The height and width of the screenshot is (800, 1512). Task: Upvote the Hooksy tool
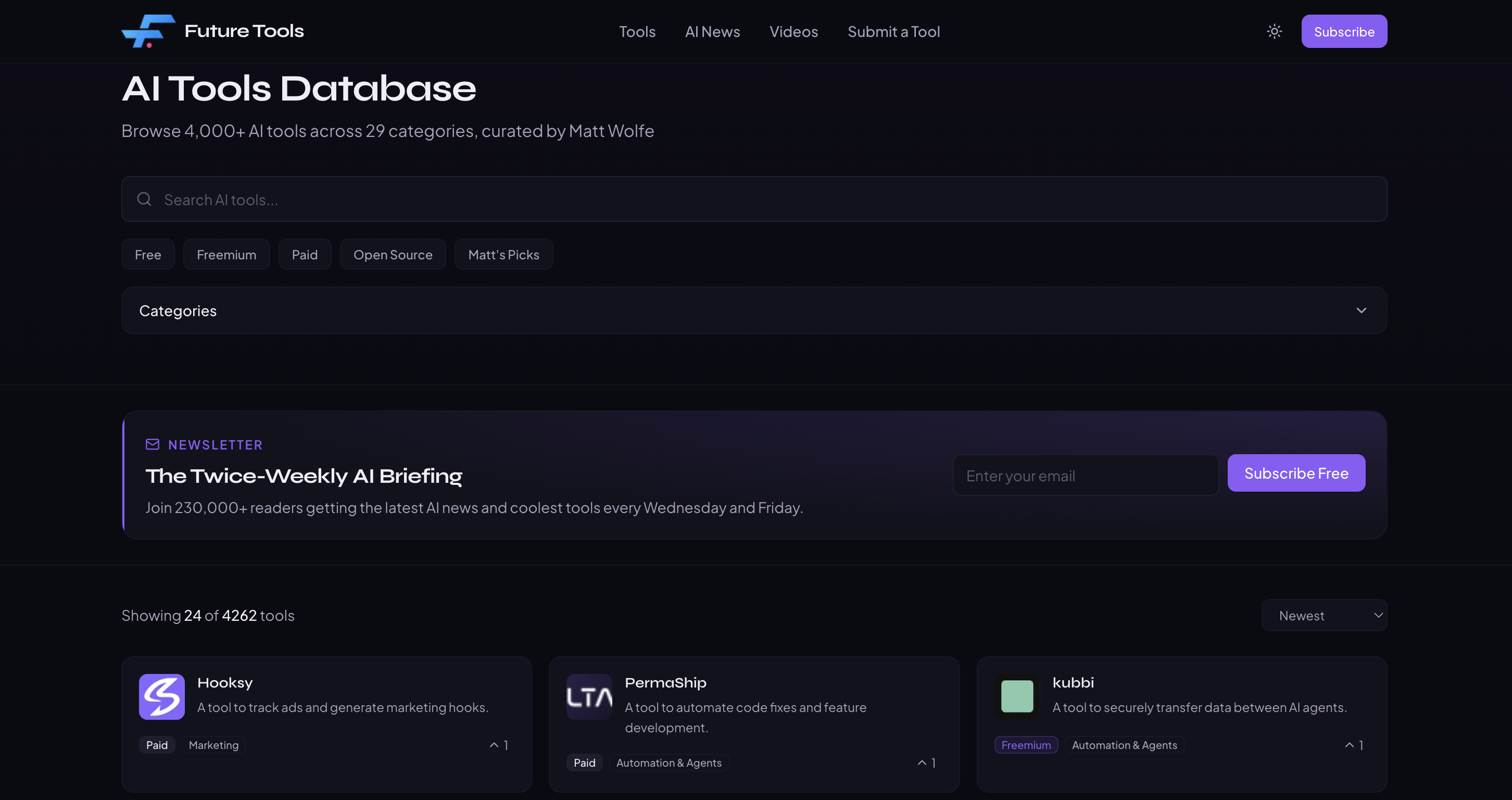coord(499,745)
